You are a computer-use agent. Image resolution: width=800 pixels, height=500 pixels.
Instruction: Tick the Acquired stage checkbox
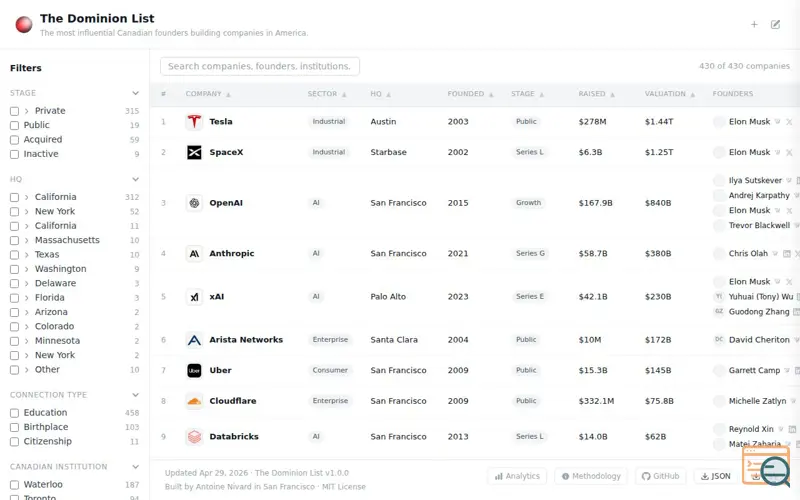[x=14, y=140]
